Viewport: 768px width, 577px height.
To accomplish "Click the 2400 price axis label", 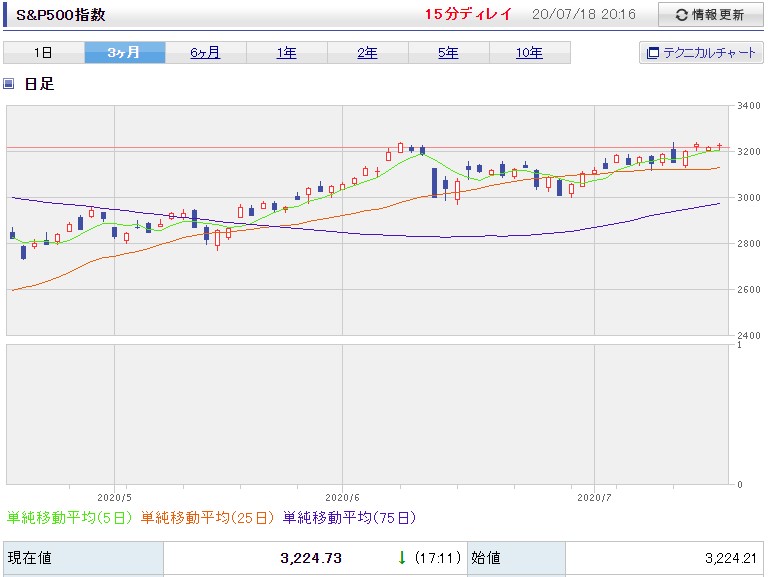I will [x=749, y=336].
